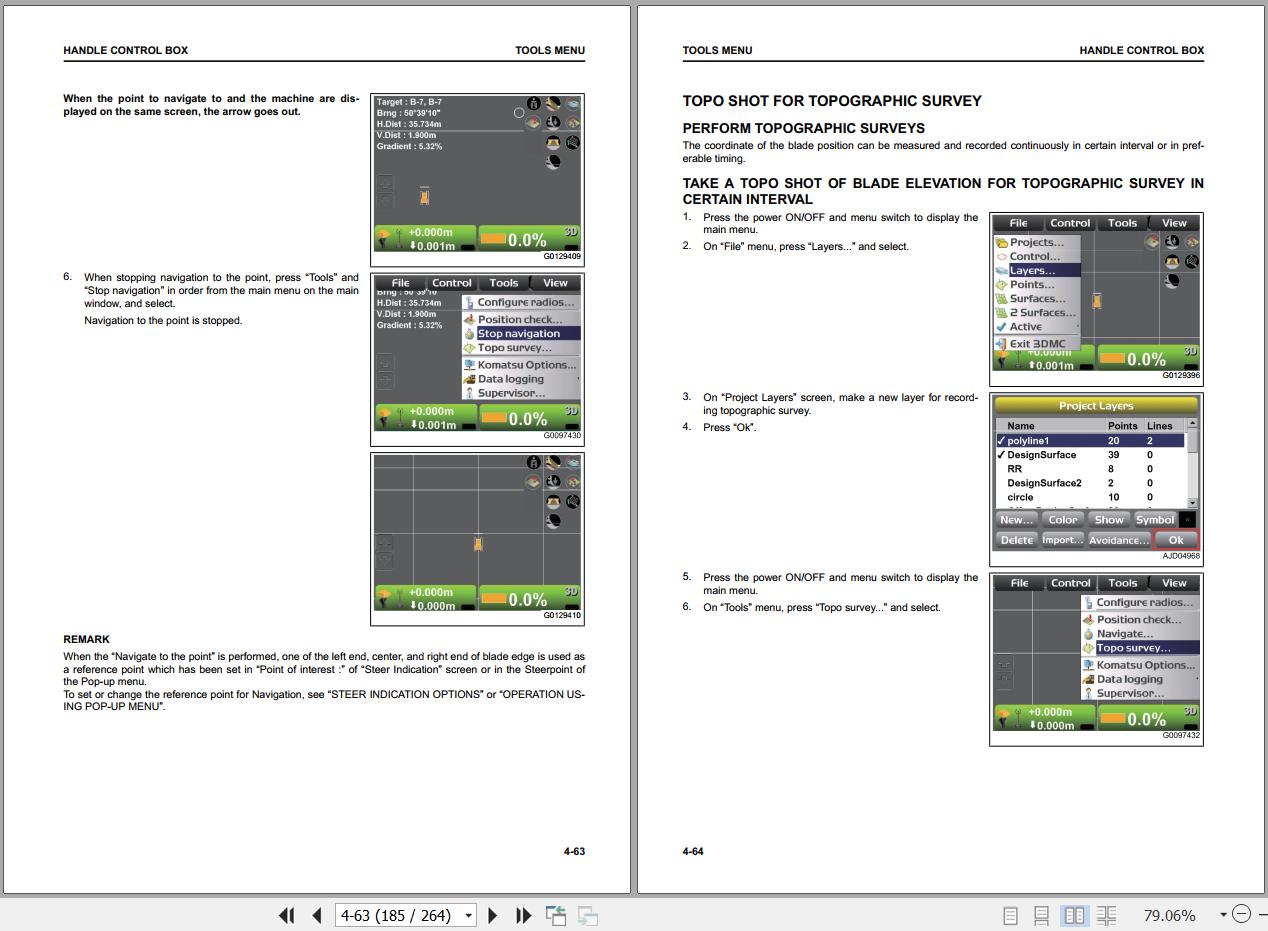
Task: Jump to the last page of the document
Action: click(523, 915)
